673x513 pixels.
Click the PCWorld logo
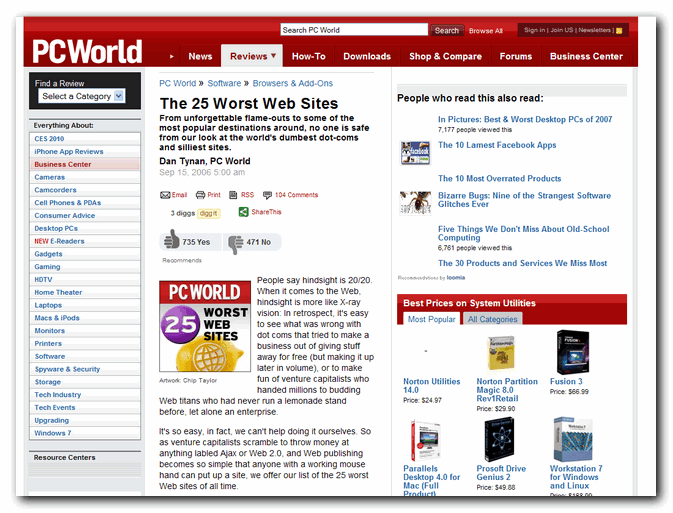(87, 52)
